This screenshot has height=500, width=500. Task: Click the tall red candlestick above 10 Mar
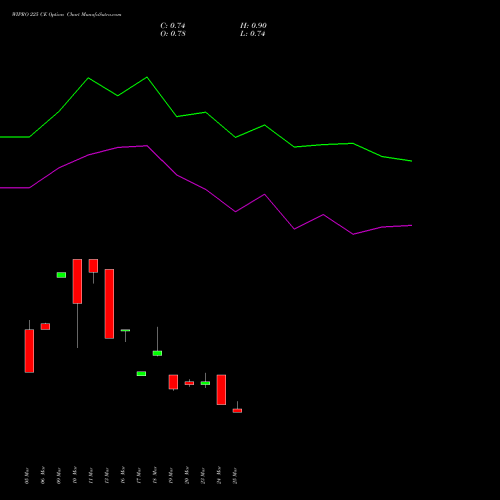tap(77, 281)
